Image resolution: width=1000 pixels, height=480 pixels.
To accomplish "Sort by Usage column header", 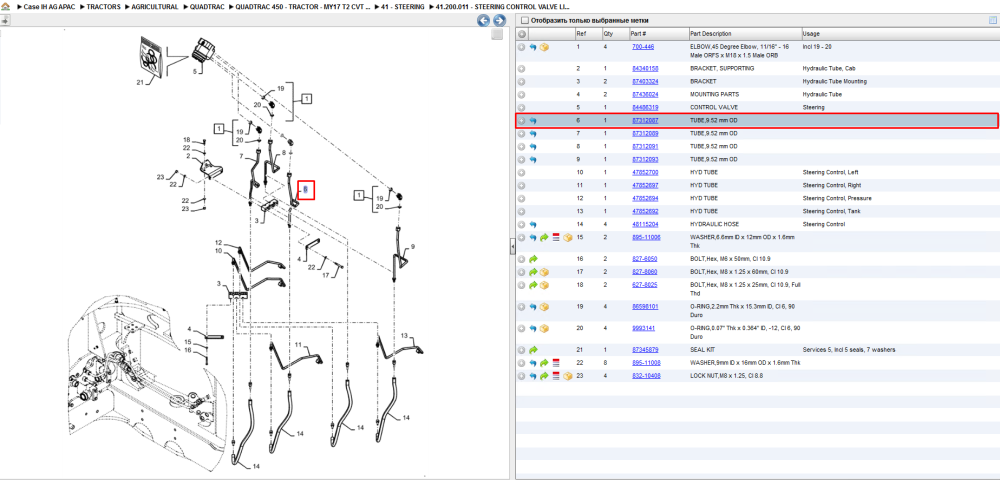I will click(x=899, y=34).
